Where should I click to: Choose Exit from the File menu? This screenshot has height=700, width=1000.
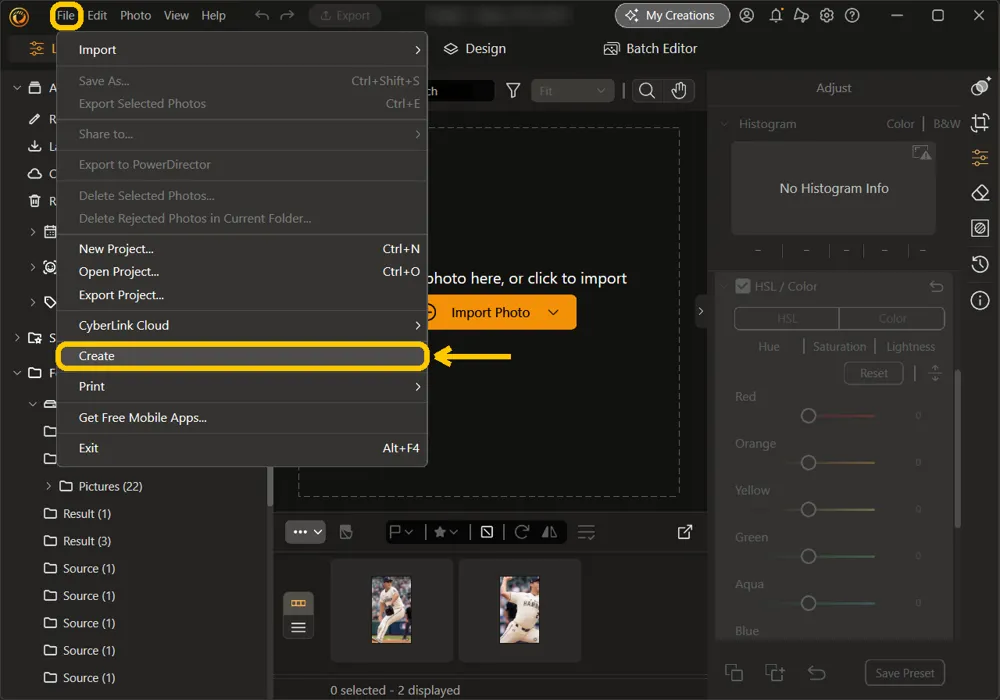click(x=242, y=448)
